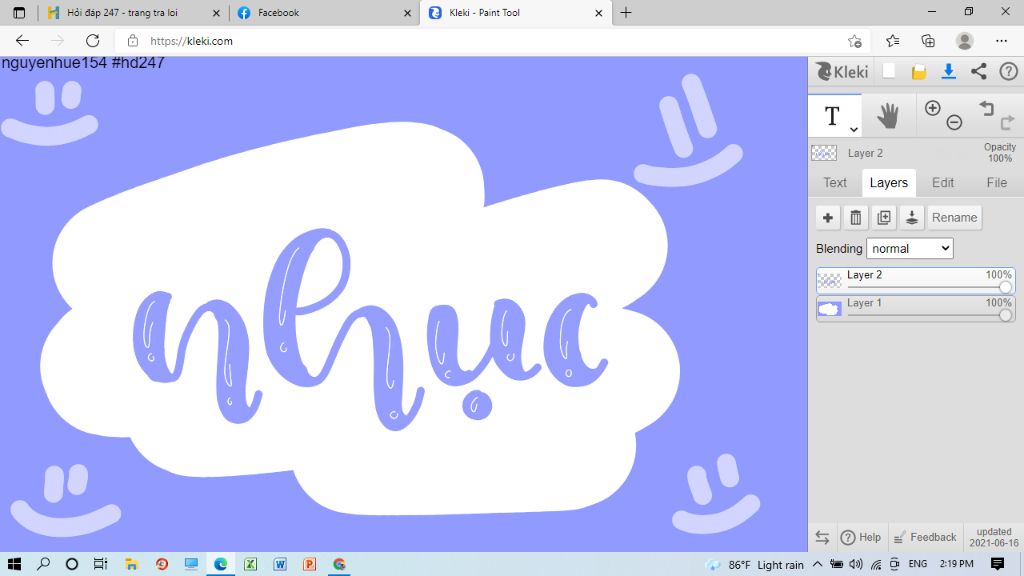
Task: Go back in browser history
Action: click(22, 41)
